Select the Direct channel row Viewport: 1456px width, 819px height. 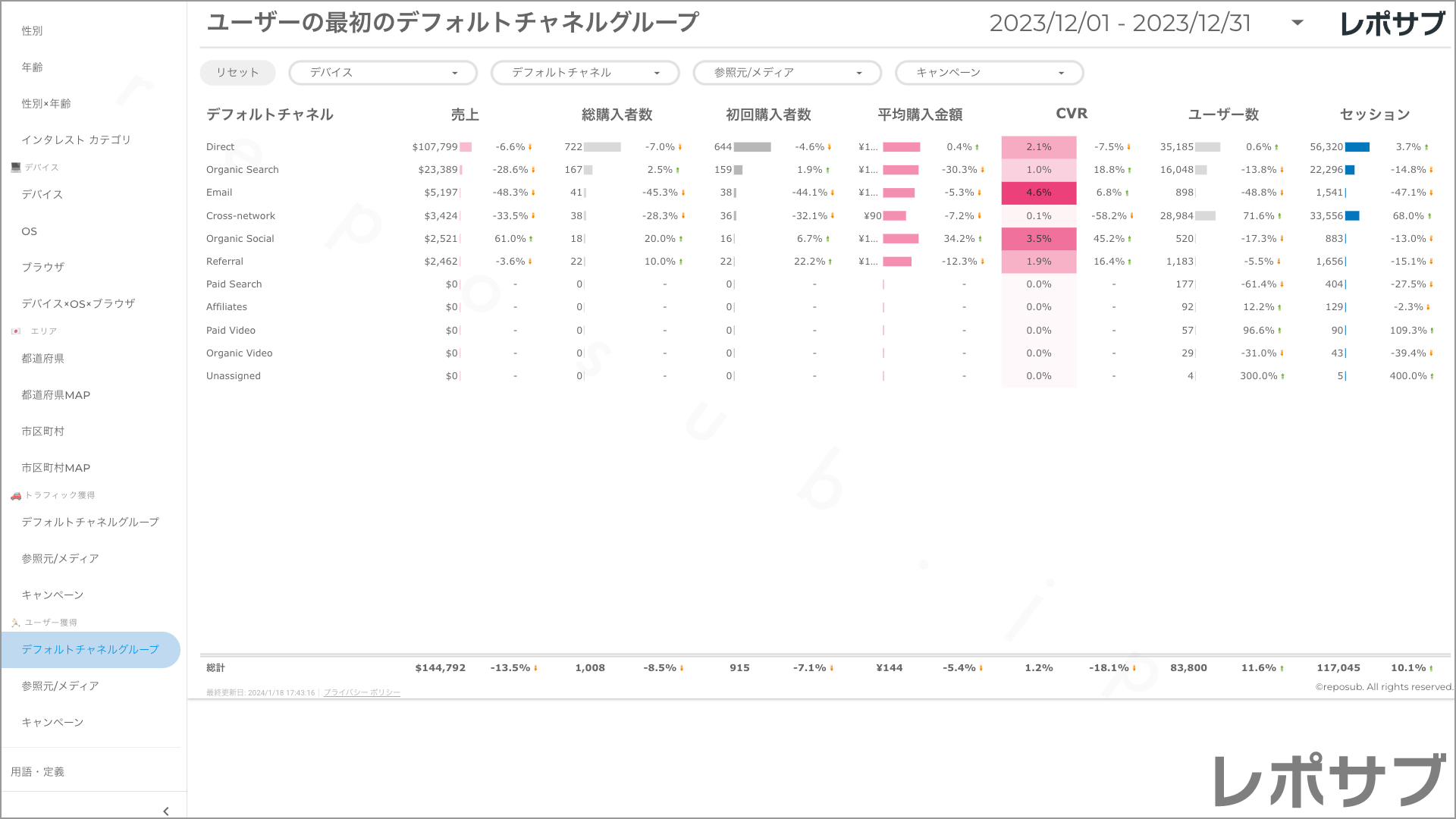pyautogui.click(x=221, y=147)
